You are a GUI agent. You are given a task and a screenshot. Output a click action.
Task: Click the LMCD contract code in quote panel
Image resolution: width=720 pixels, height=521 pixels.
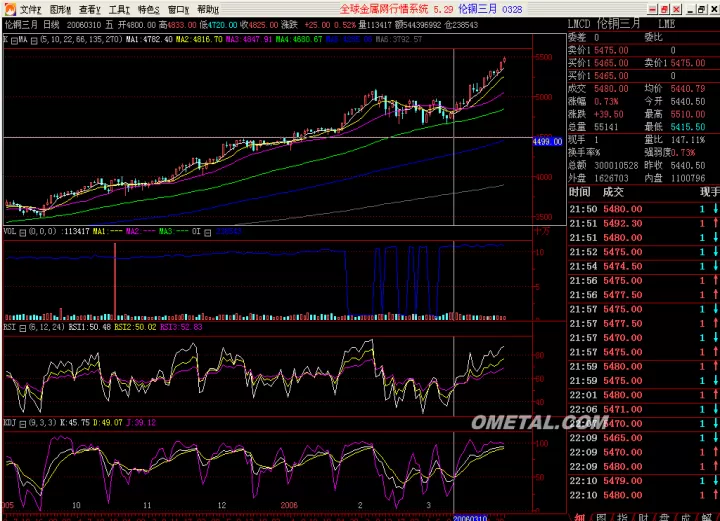(x=579, y=24)
